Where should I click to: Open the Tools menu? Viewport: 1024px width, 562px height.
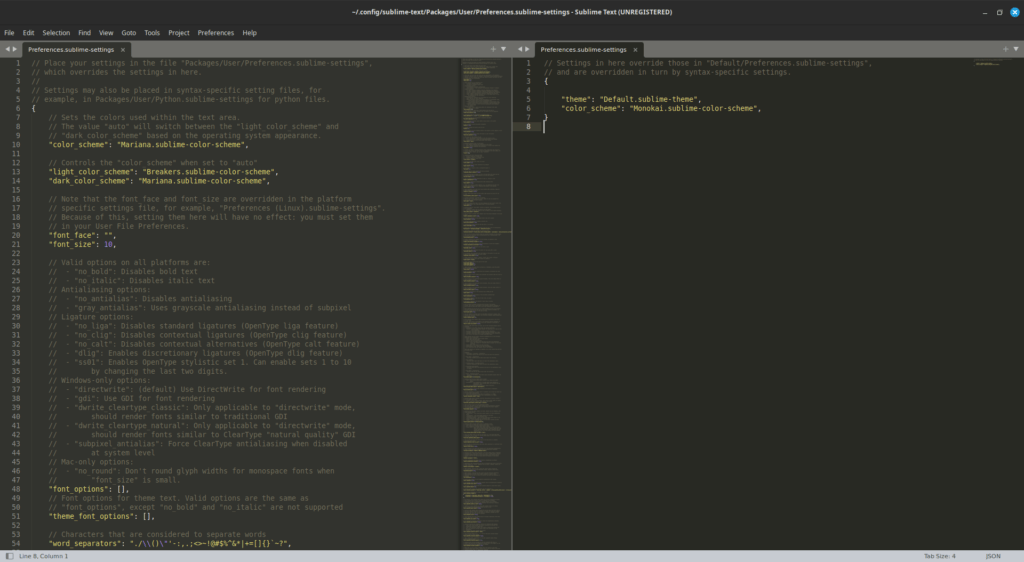pos(152,33)
